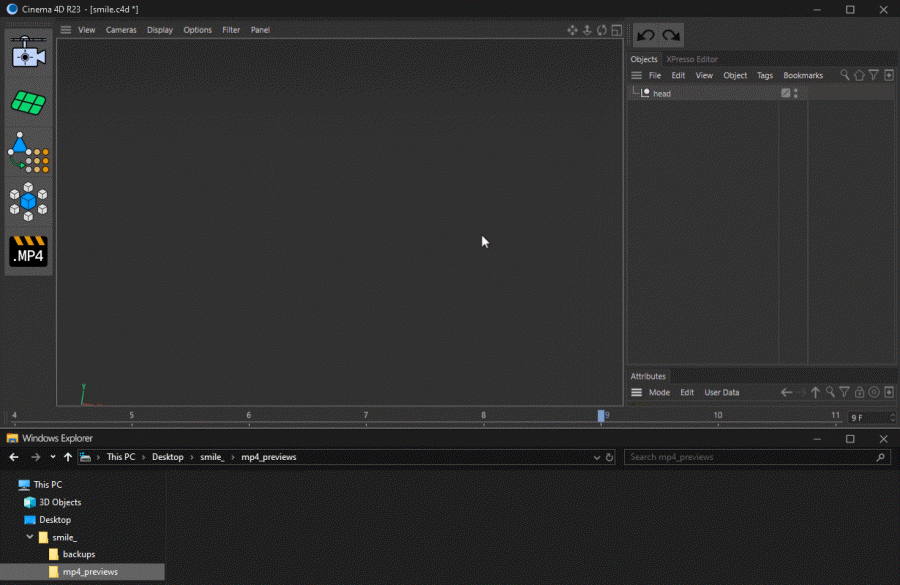Click viewport rotate camera icon

point(602,30)
